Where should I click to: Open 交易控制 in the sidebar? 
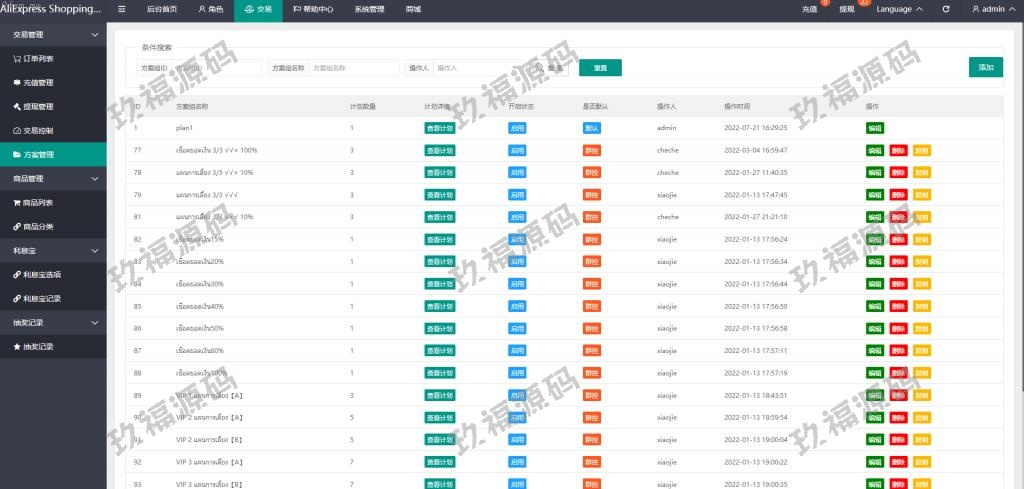[38, 130]
